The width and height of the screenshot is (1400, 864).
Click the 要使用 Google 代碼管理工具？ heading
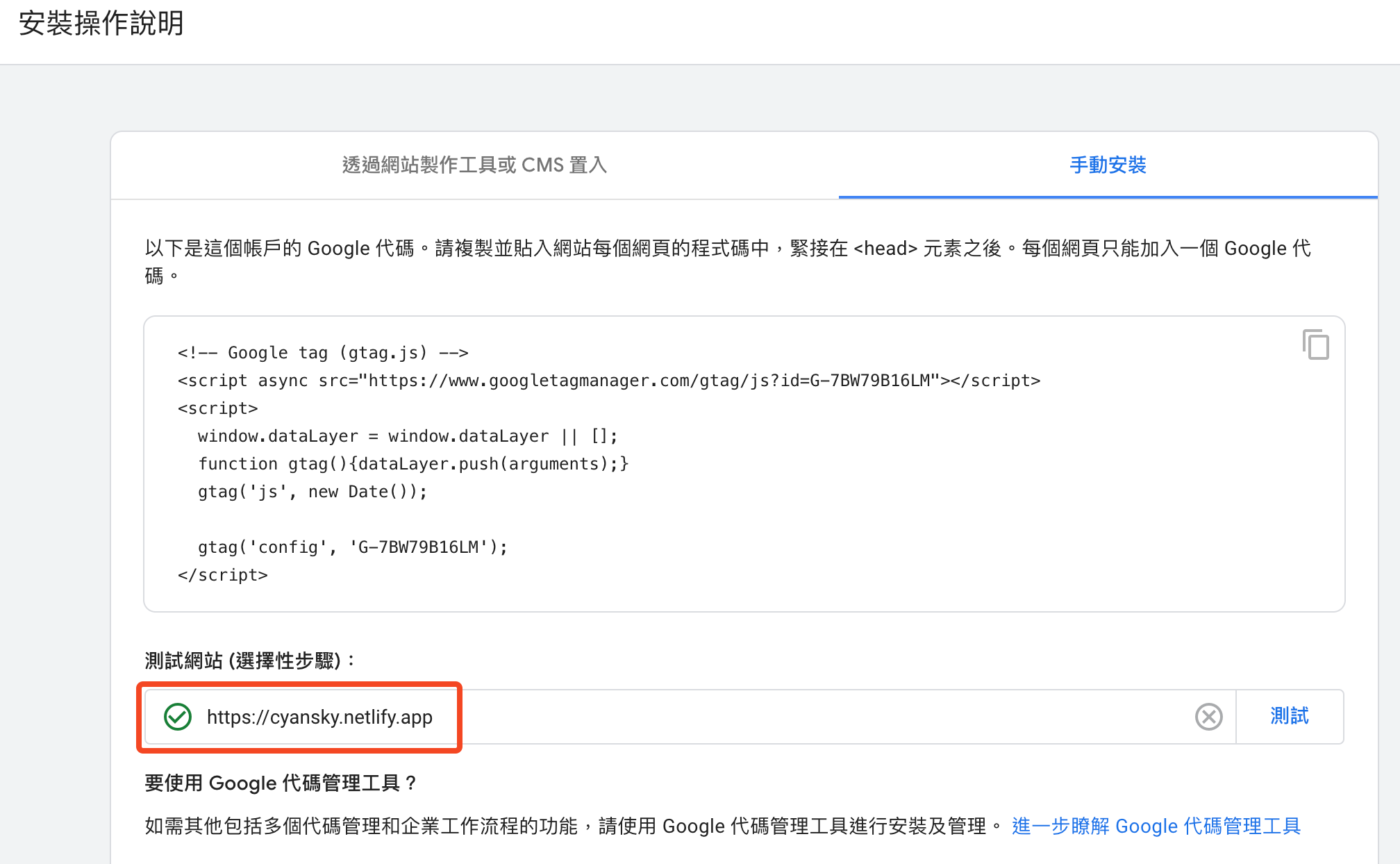click(x=281, y=783)
